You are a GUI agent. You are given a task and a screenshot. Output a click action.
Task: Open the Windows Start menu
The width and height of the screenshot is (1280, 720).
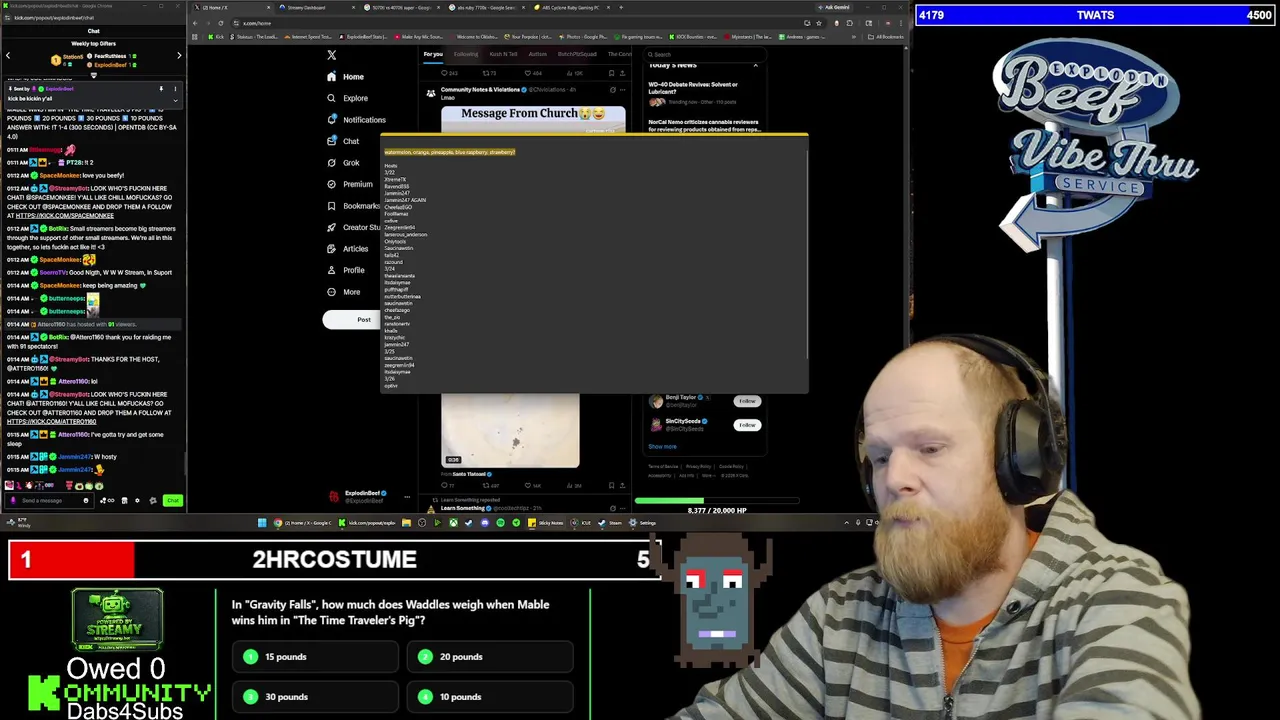(x=262, y=523)
